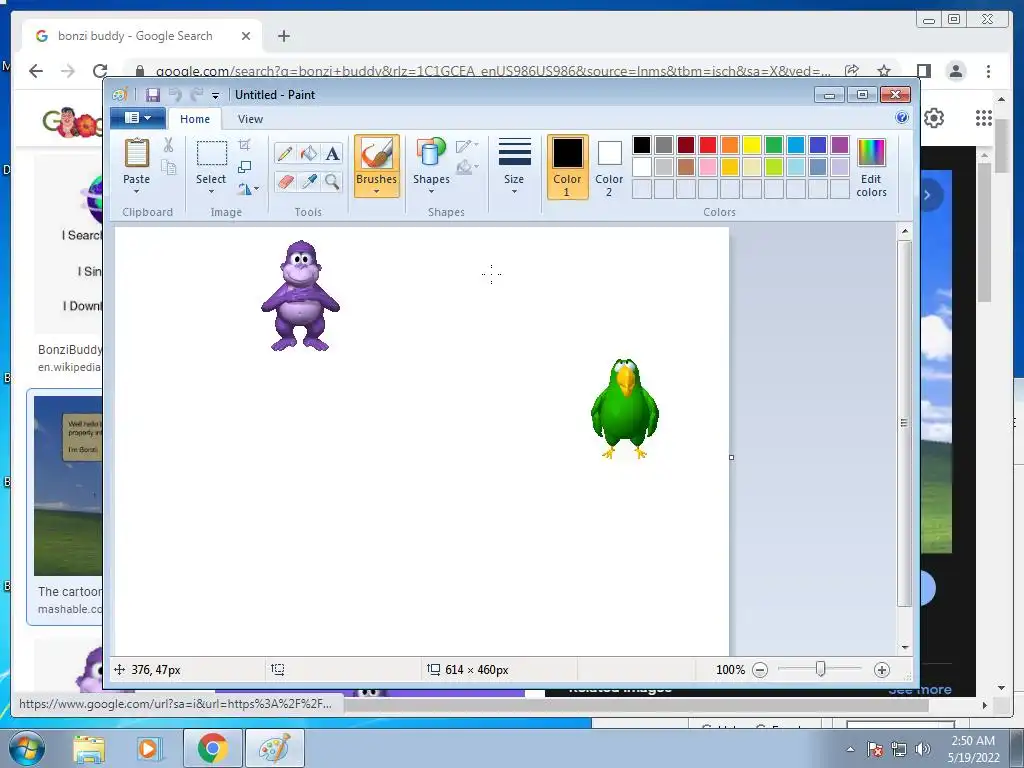Click the volume speaker tray icon
The image size is (1024, 768).
pyautogui.click(x=923, y=749)
